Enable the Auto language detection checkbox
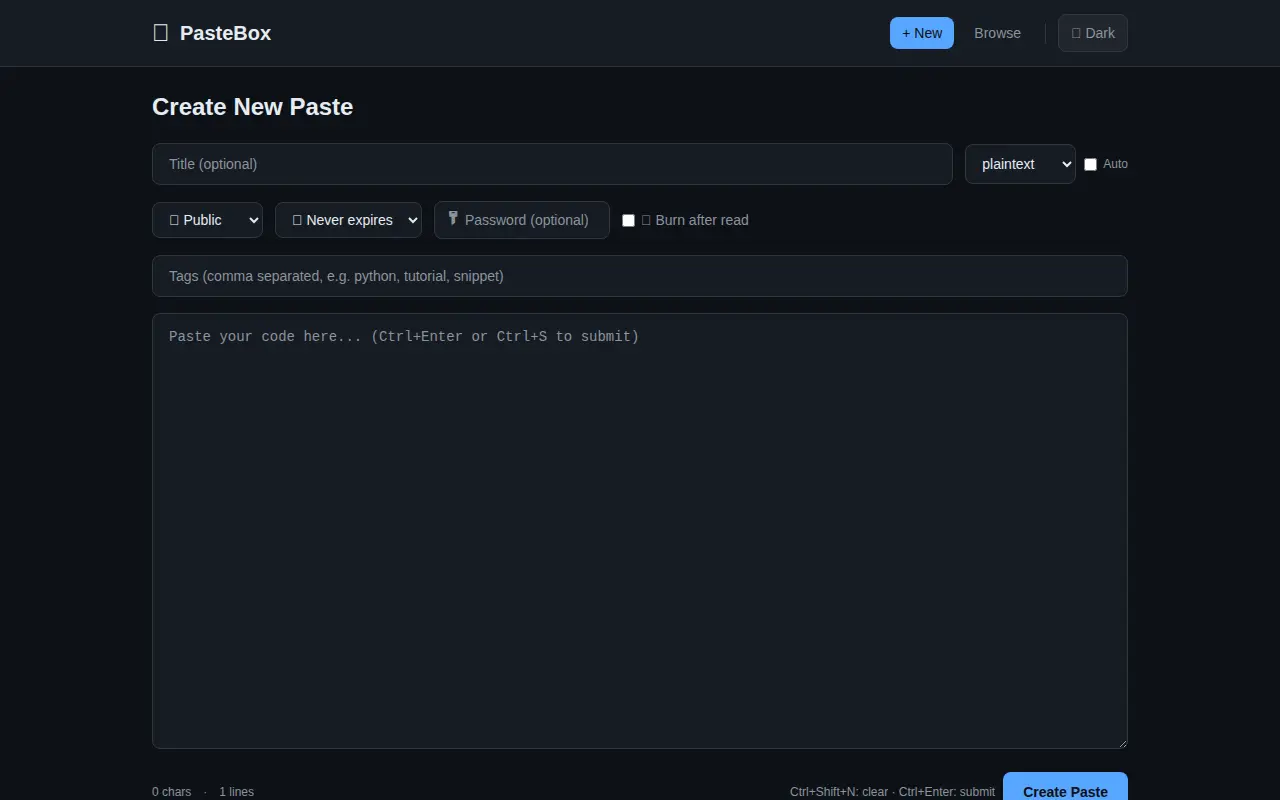 1090,164
